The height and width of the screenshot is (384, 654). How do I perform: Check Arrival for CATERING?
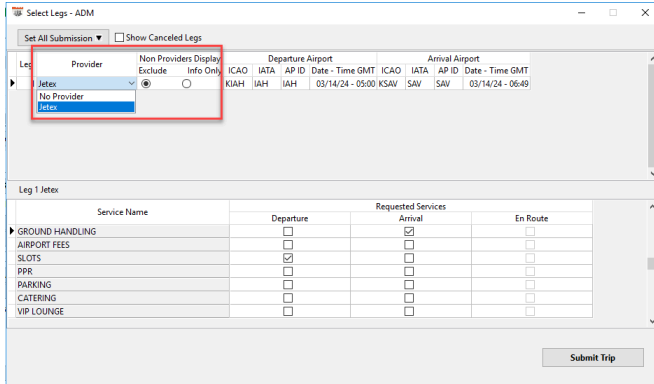(x=409, y=298)
